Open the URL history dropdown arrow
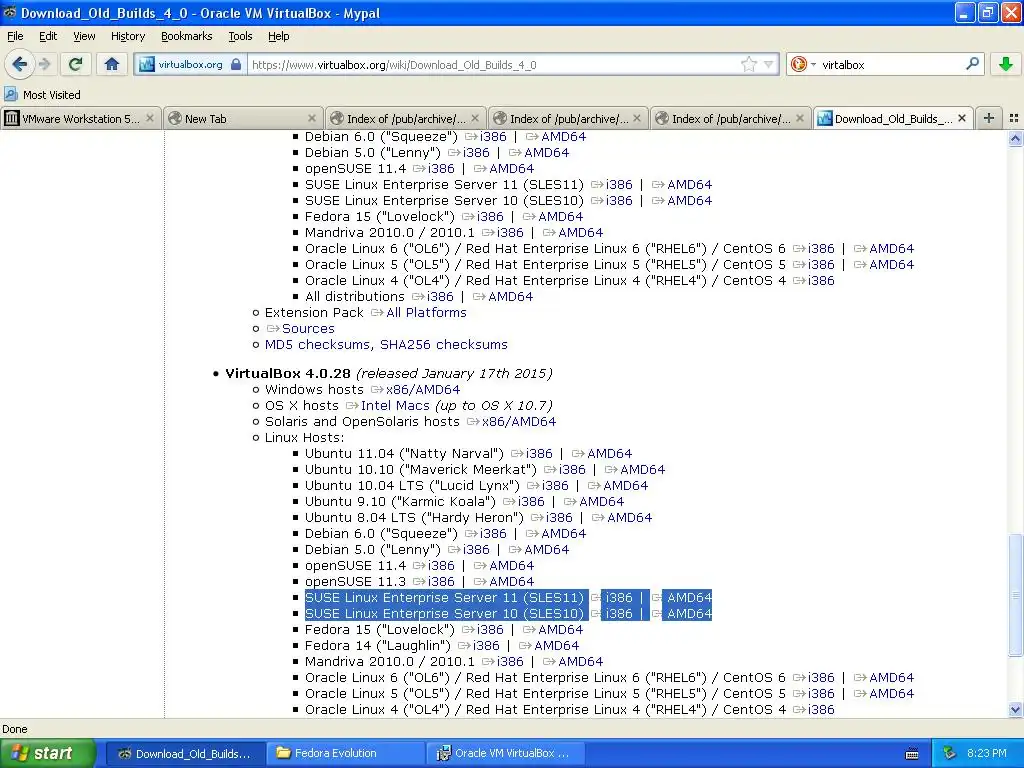 tap(769, 64)
